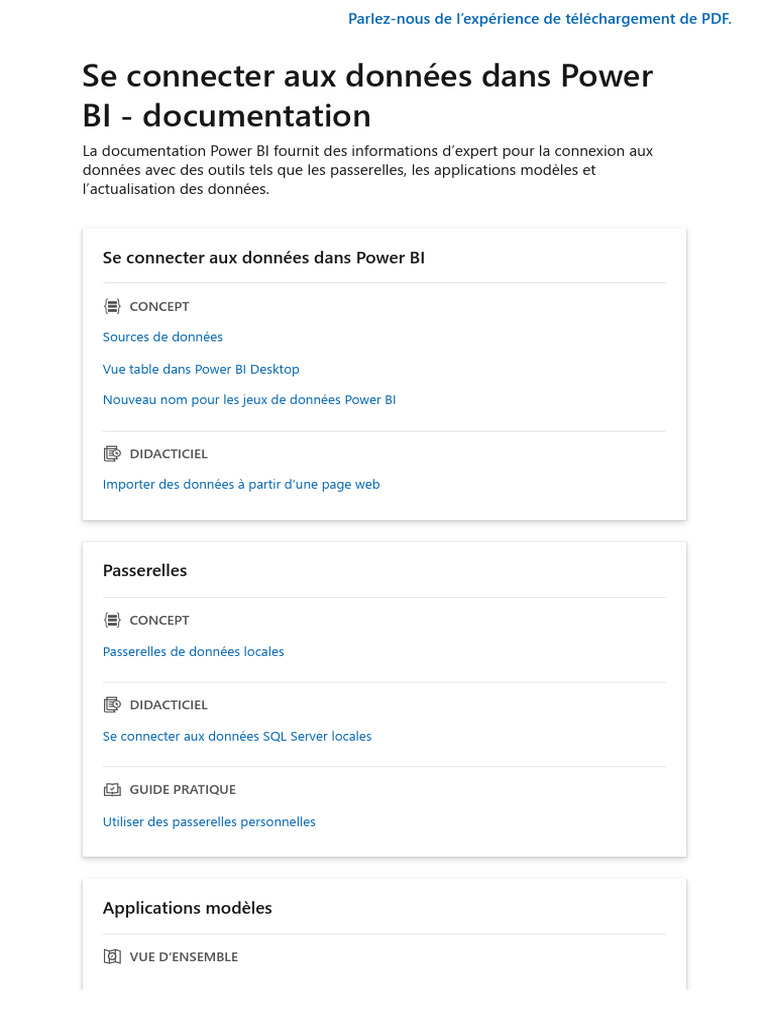Screen dimensions: 768x1024
Task: Click the Se connecter aux données dans Power BI card heading
Action: pos(263,258)
